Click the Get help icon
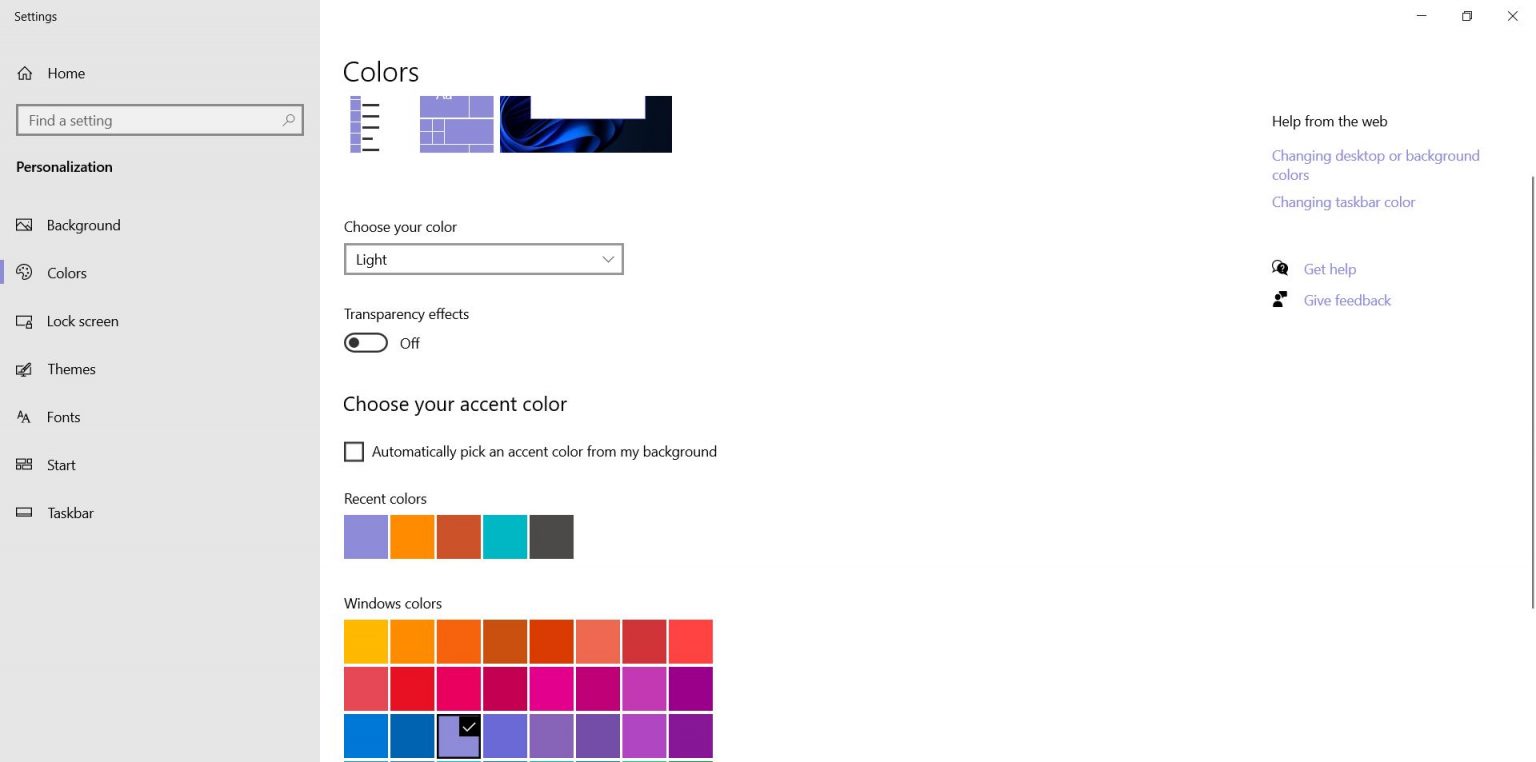This screenshot has width=1536, height=762. point(1280,268)
